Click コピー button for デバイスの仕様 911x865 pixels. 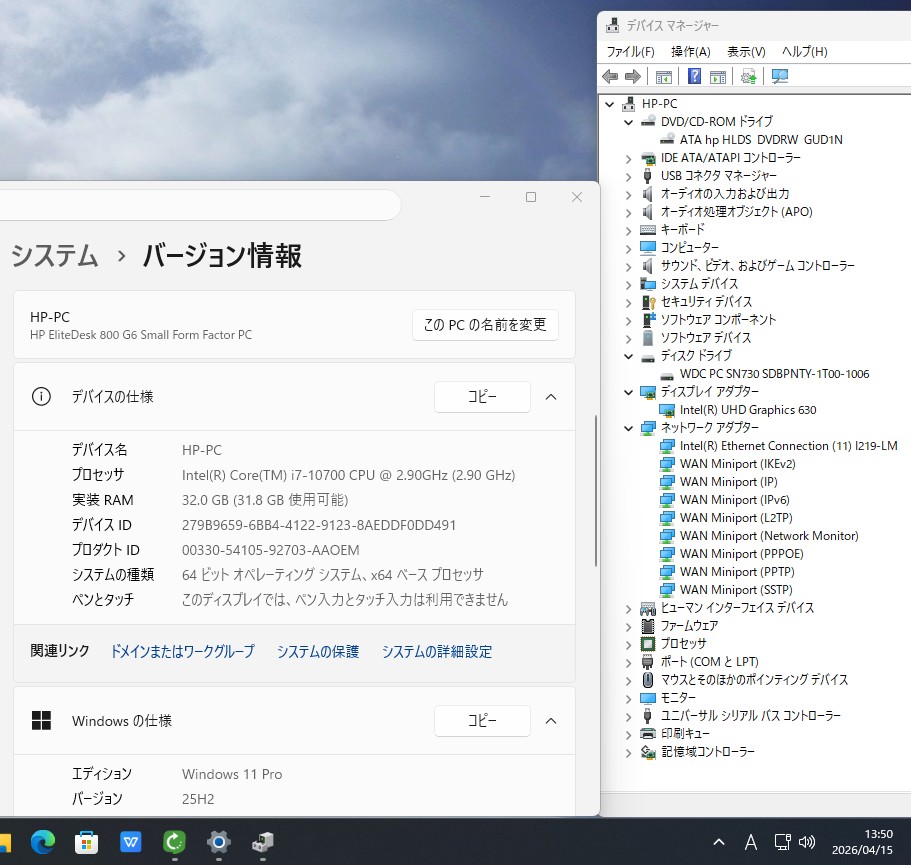pyautogui.click(x=482, y=397)
